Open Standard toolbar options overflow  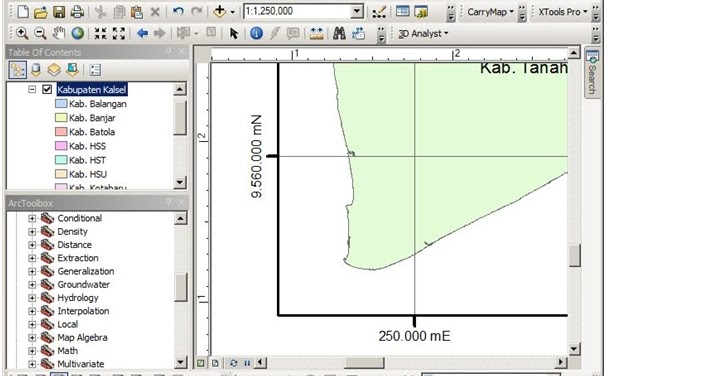click(x=451, y=14)
